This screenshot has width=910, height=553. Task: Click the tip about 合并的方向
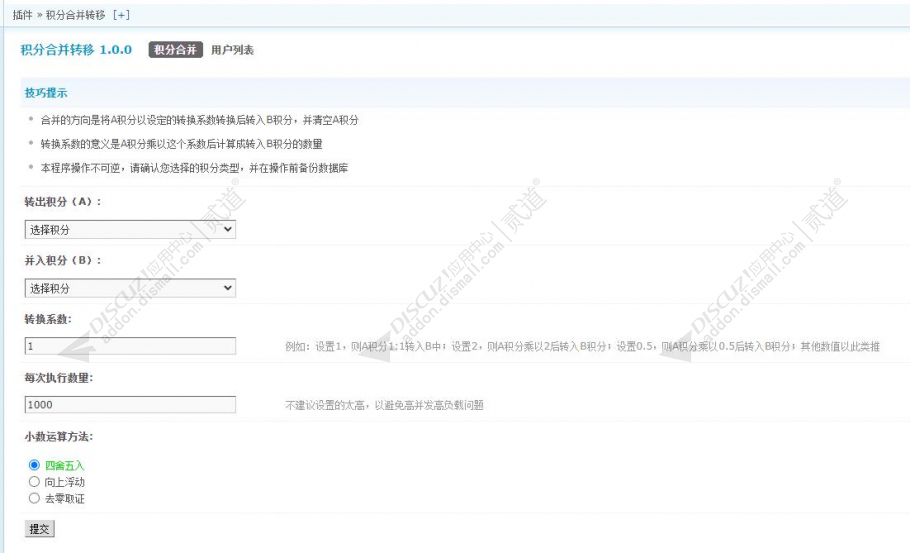[x=200, y=120]
